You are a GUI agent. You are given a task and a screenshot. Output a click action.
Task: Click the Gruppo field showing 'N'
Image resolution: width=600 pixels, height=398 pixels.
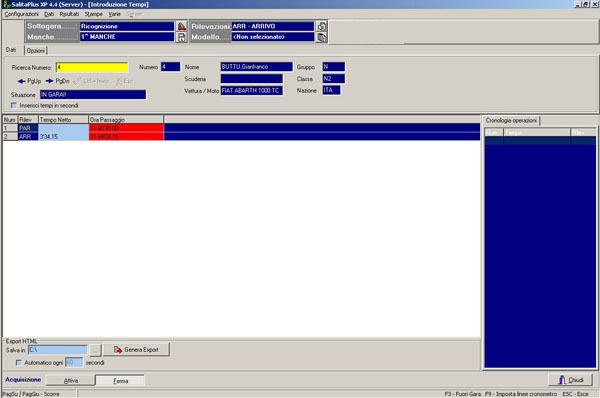(x=334, y=67)
